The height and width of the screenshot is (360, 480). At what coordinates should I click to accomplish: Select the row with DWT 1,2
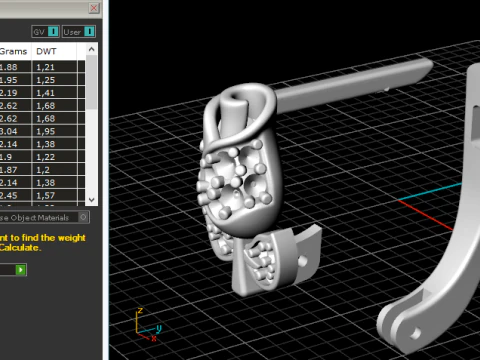tap(42, 170)
